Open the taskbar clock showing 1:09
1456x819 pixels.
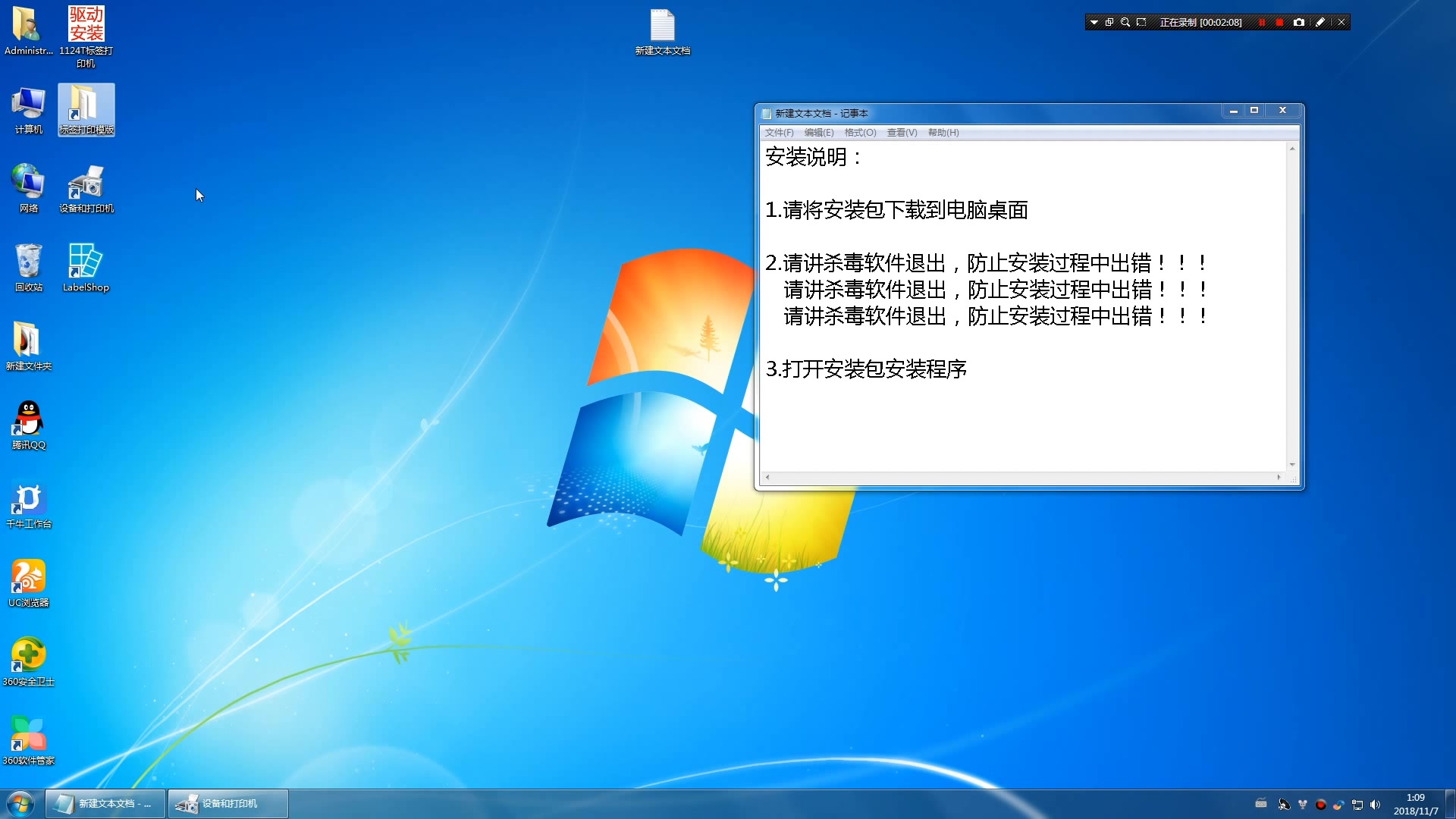click(x=1416, y=804)
